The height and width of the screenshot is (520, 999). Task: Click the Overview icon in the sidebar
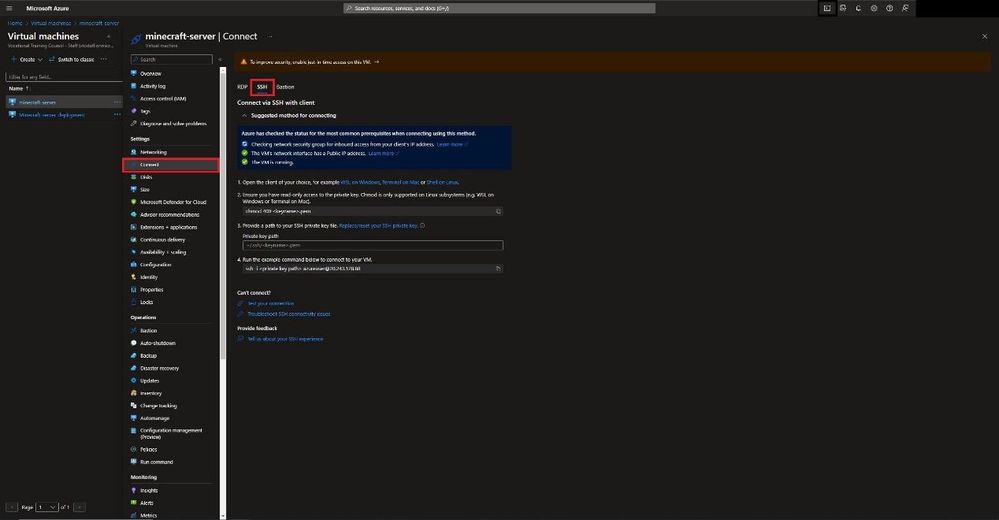click(x=133, y=73)
